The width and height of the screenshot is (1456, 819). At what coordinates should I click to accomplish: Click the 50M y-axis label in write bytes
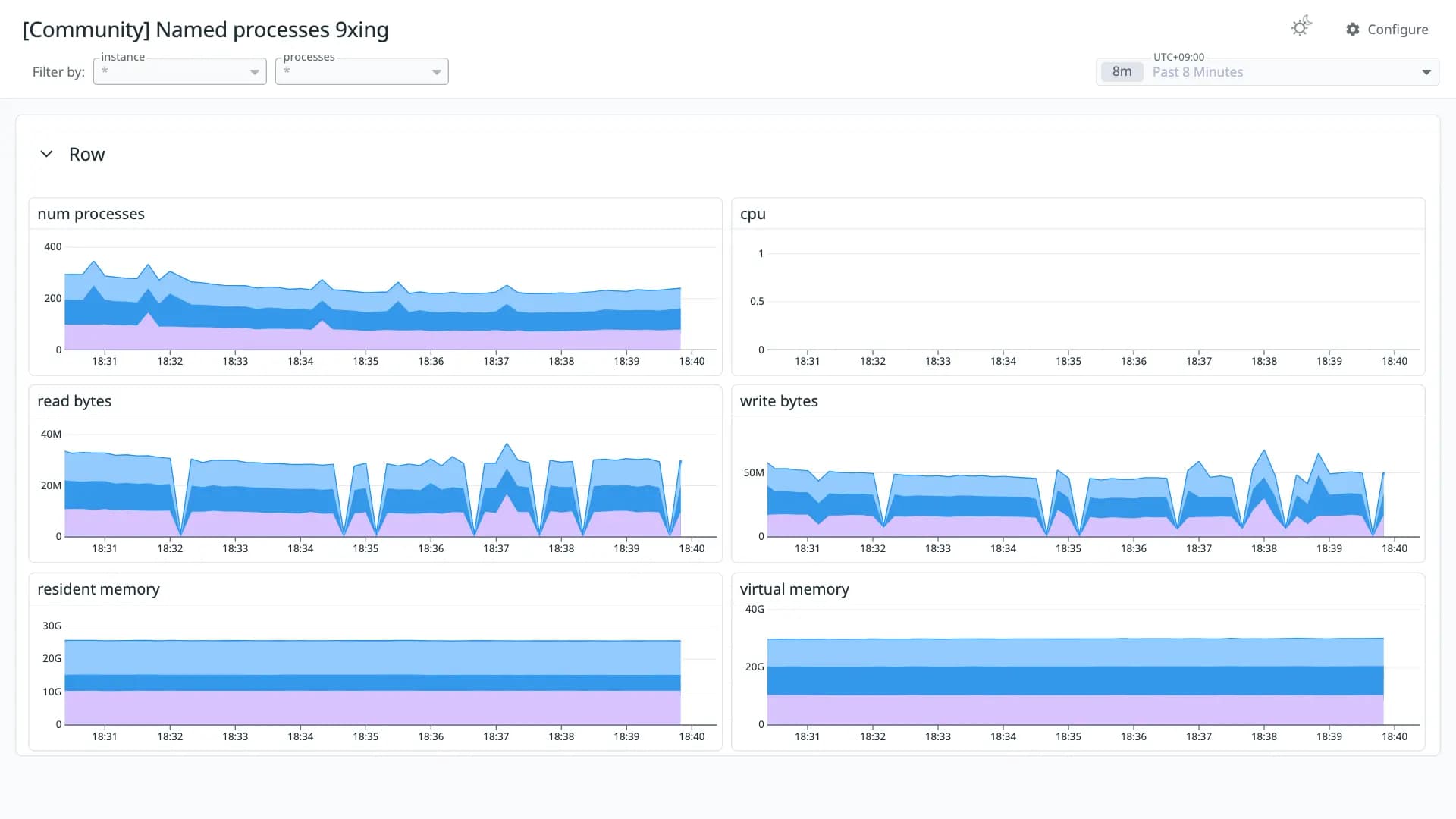pos(754,472)
